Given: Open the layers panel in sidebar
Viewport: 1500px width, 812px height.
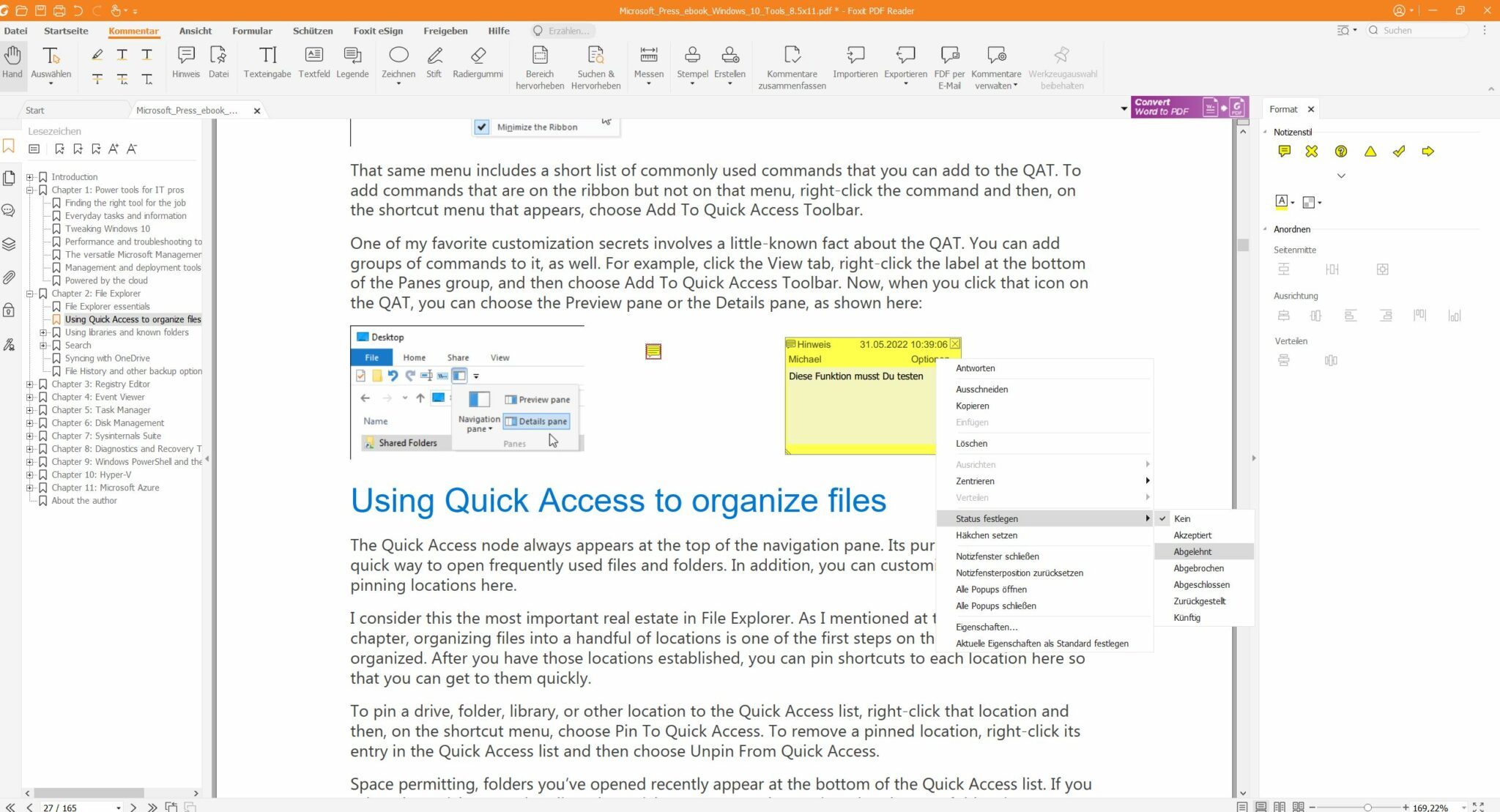Looking at the screenshot, I should 9,244.
